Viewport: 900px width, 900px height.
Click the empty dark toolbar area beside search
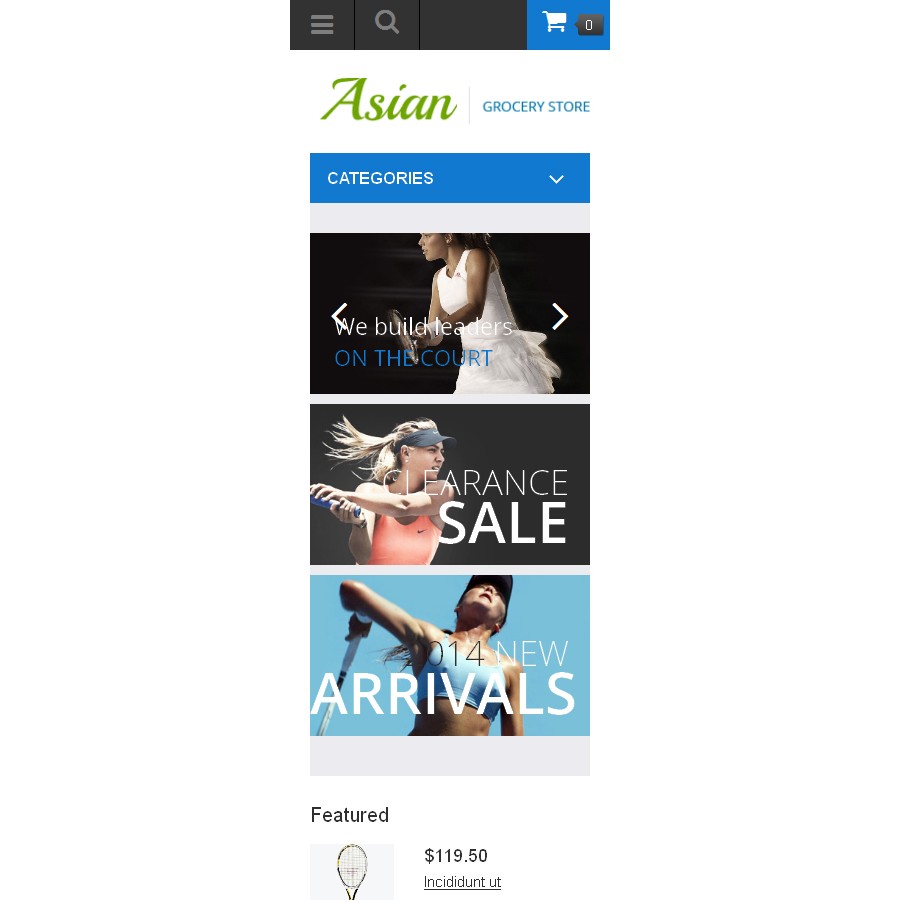(x=473, y=25)
